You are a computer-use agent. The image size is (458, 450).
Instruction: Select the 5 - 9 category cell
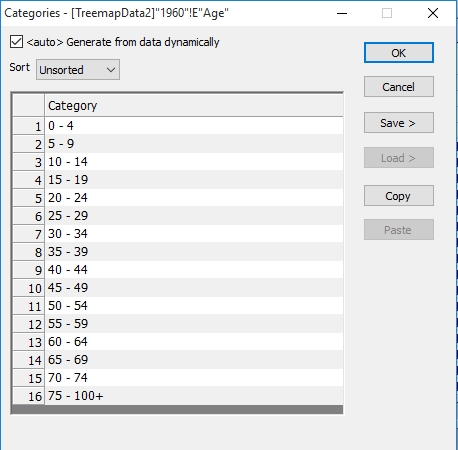tap(194, 144)
